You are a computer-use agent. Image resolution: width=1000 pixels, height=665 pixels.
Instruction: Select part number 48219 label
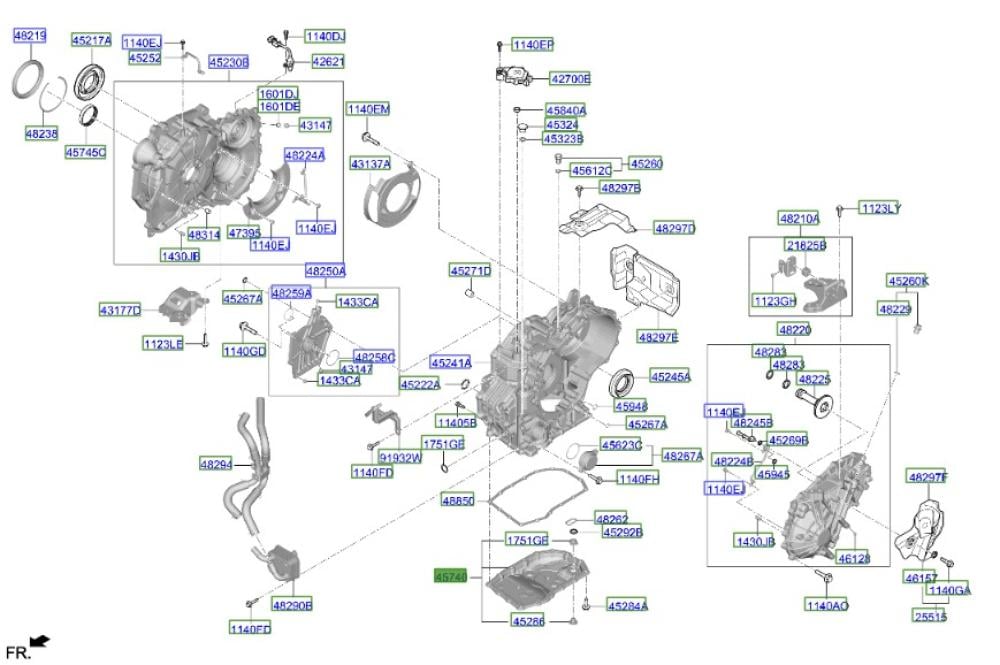click(x=29, y=36)
